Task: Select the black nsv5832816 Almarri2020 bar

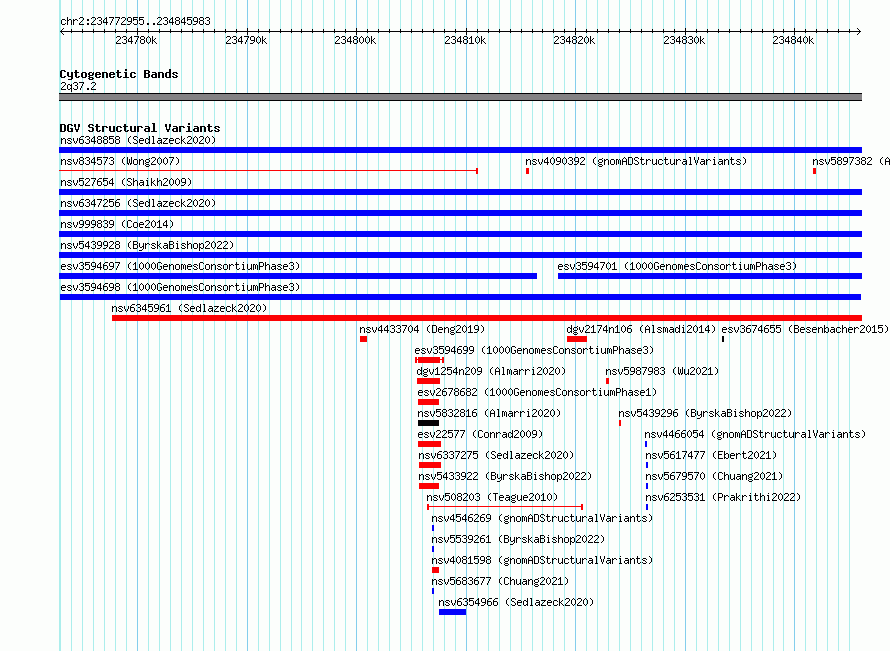Action: pyautogui.click(x=428, y=423)
